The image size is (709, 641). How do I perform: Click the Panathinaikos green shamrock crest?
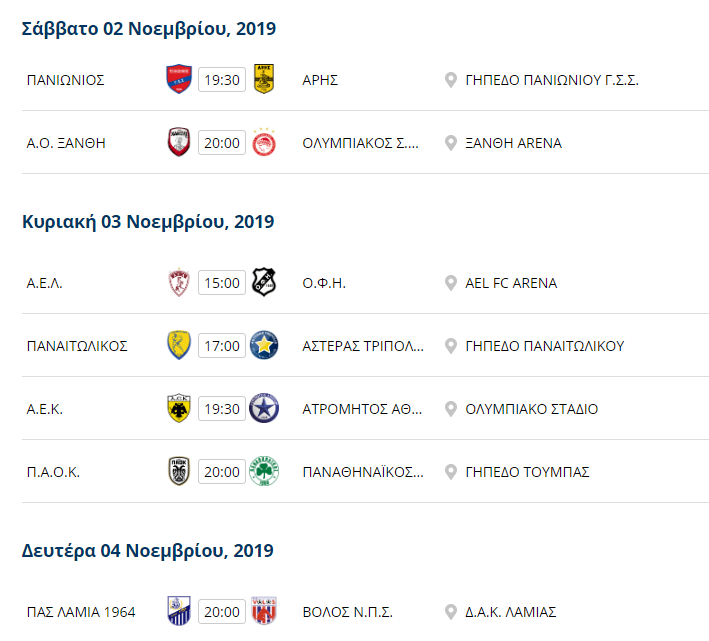coord(264,472)
